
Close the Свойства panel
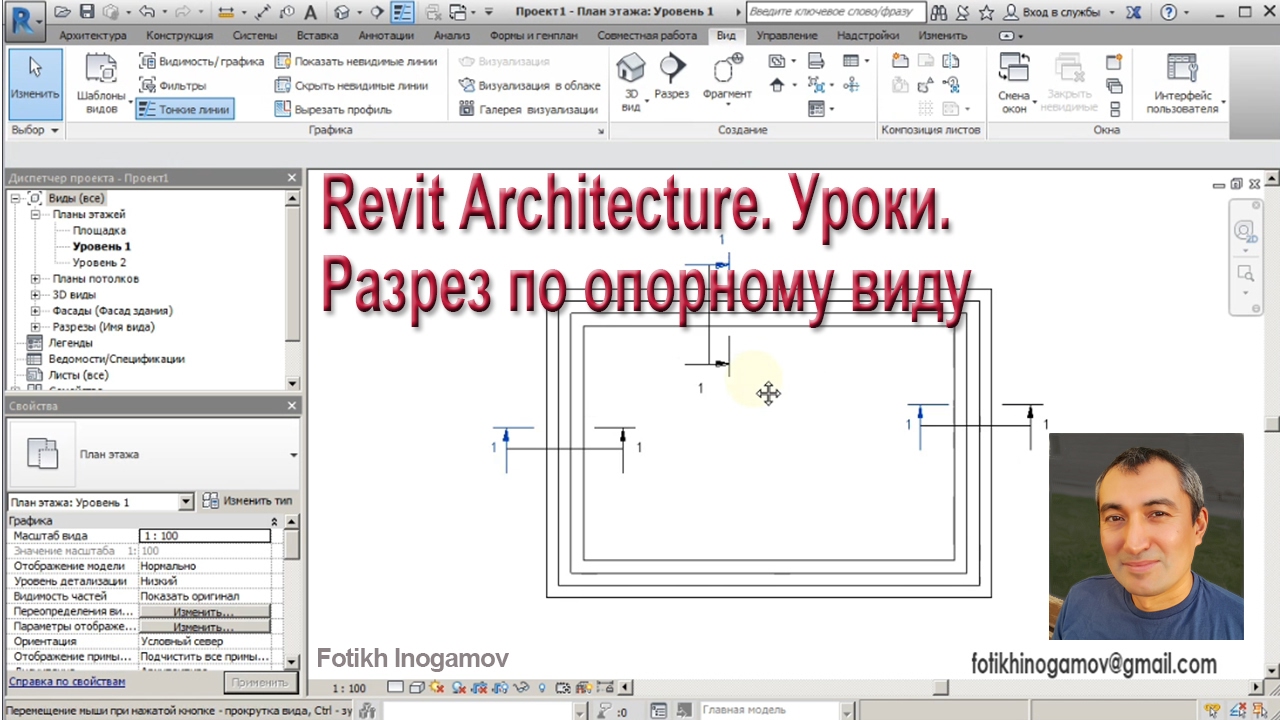point(292,406)
